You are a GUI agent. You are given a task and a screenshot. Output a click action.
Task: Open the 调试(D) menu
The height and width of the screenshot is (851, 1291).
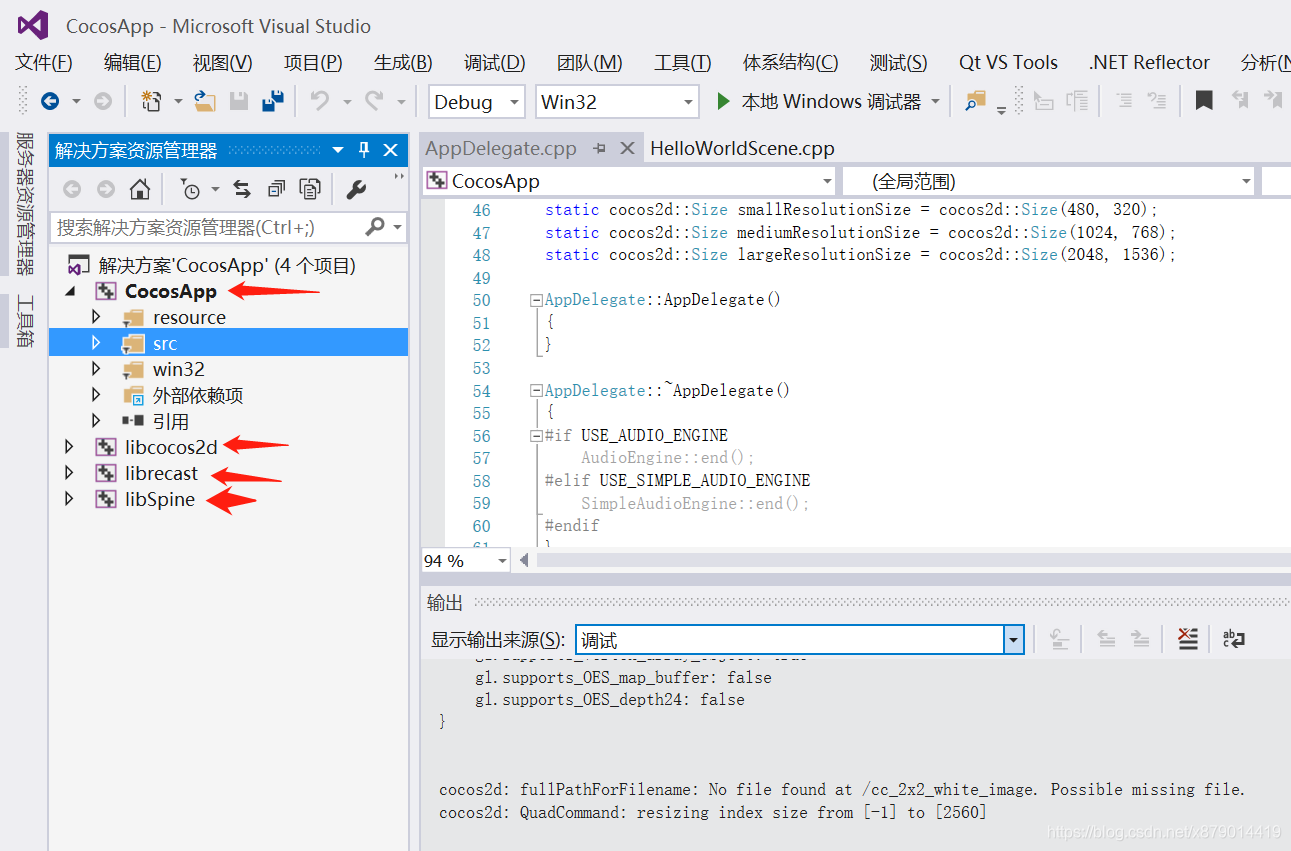tap(495, 62)
